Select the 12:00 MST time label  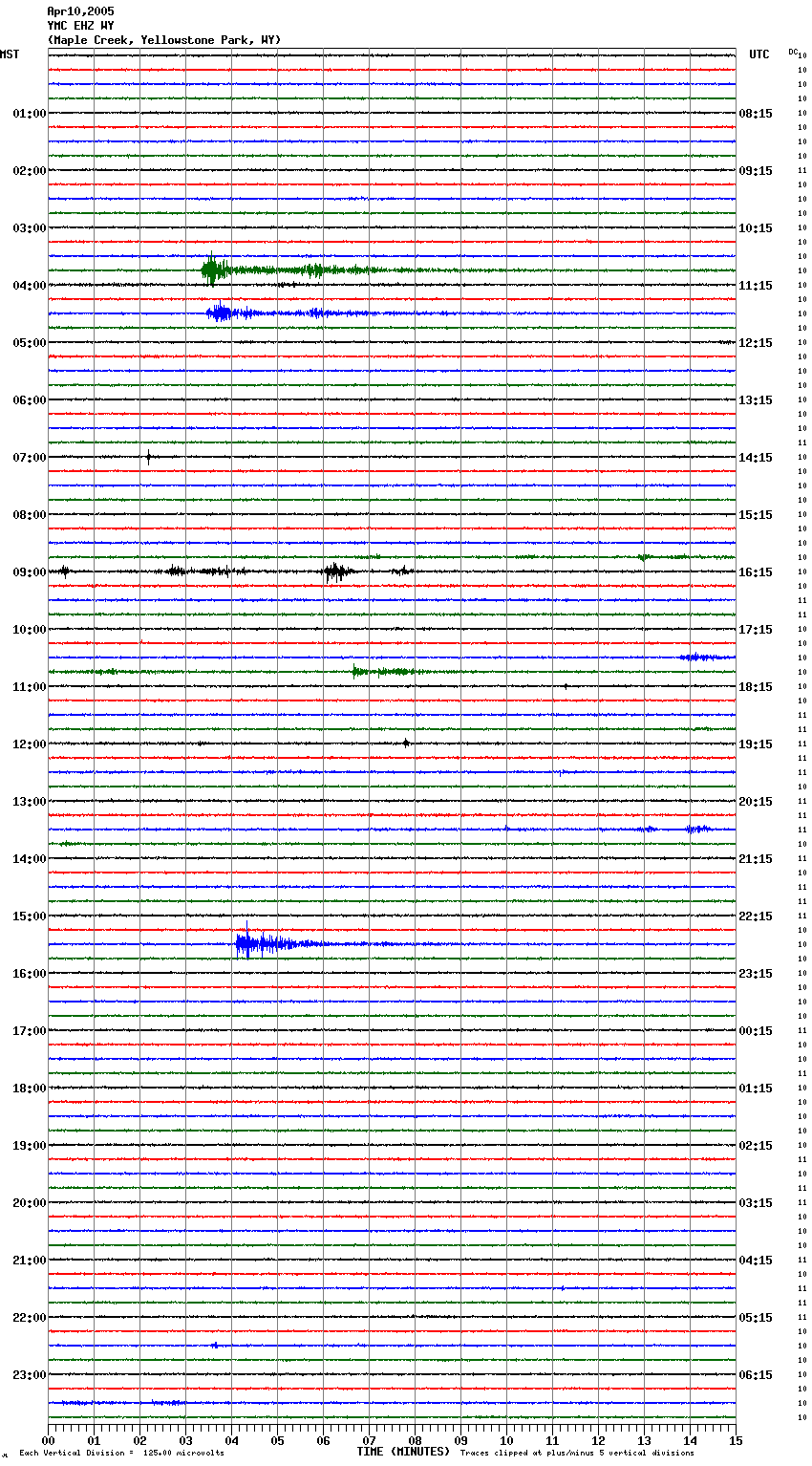pyautogui.click(x=30, y=744)
